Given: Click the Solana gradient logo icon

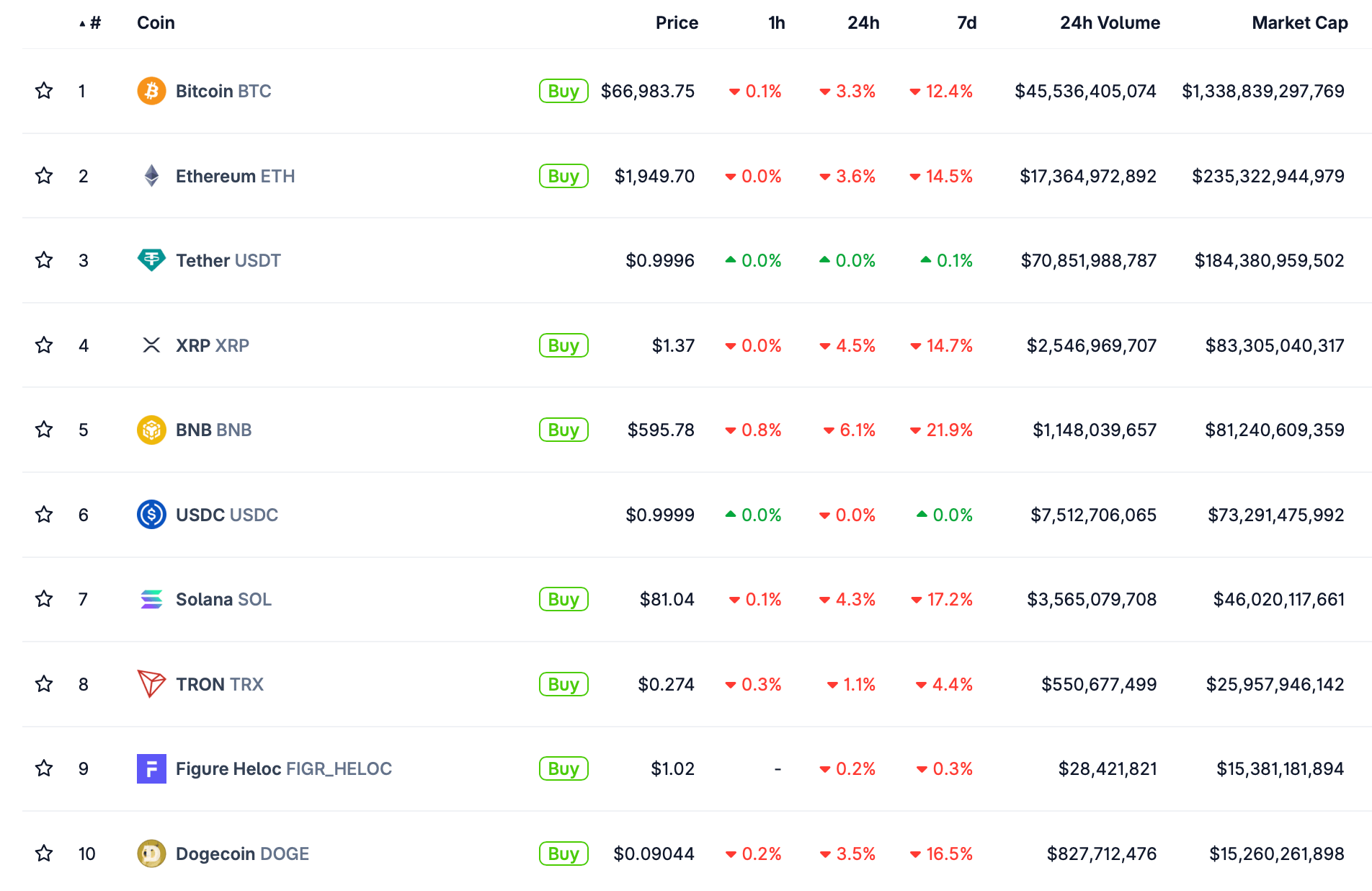Looking at the screenshot, I should [x=151, y=599].
